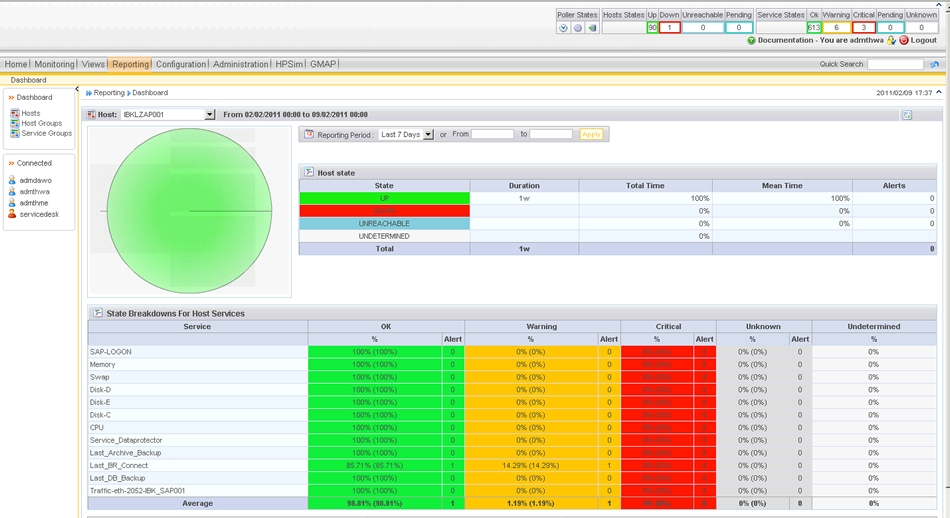Viewport: 950px width, 518px height.
Task: Select the Dashboard submenu item
Action: pos(28,80)
